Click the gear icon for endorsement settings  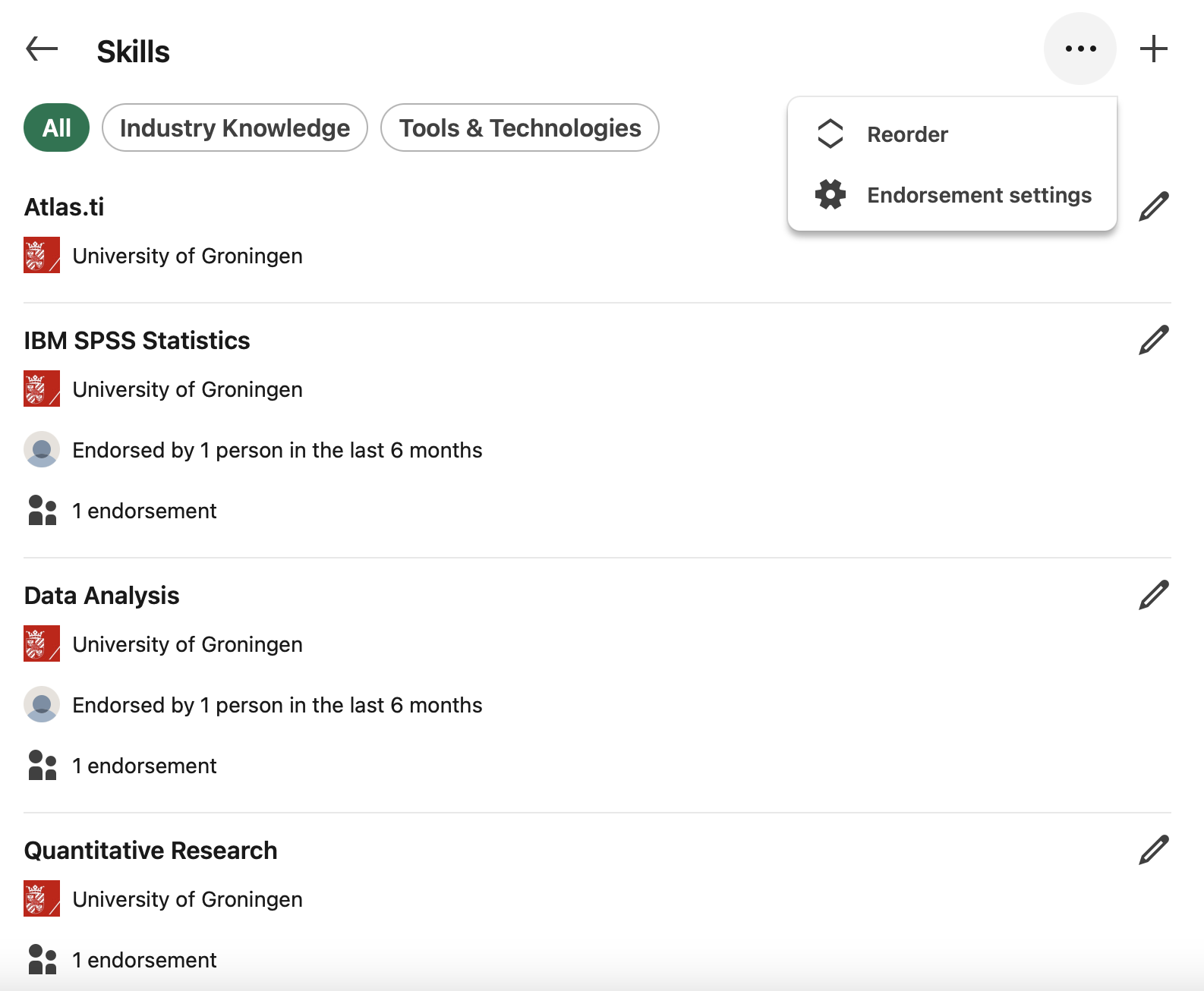click(x=831, y=195)
